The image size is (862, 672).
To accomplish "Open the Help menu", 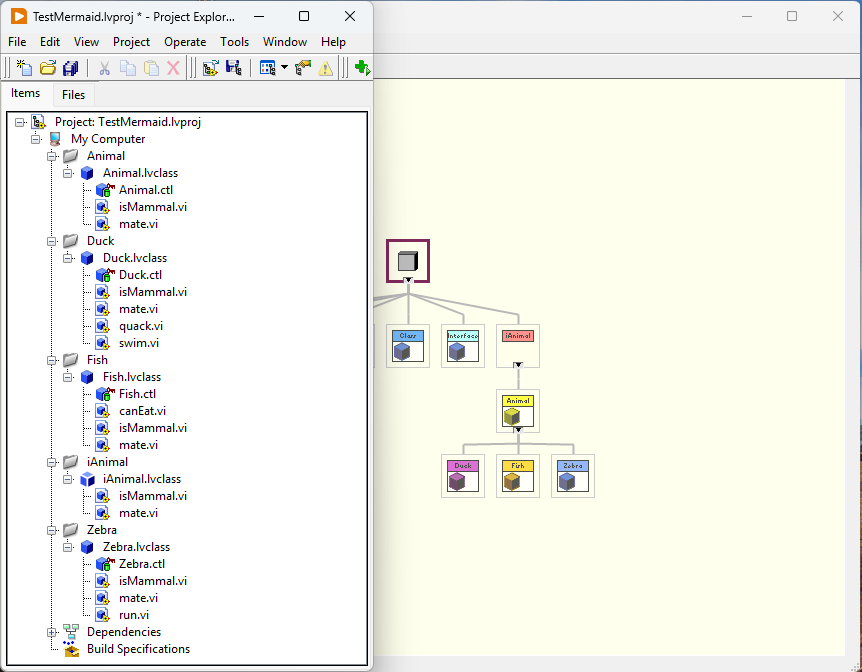I will click(333, 42).
